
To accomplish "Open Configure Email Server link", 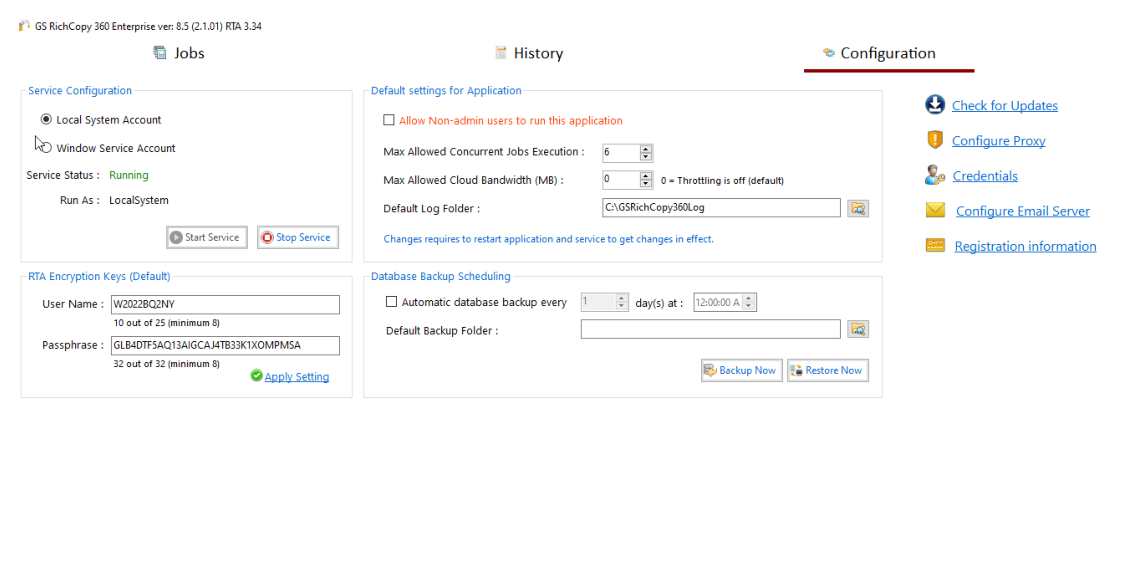I will [x=1023, y=211].
